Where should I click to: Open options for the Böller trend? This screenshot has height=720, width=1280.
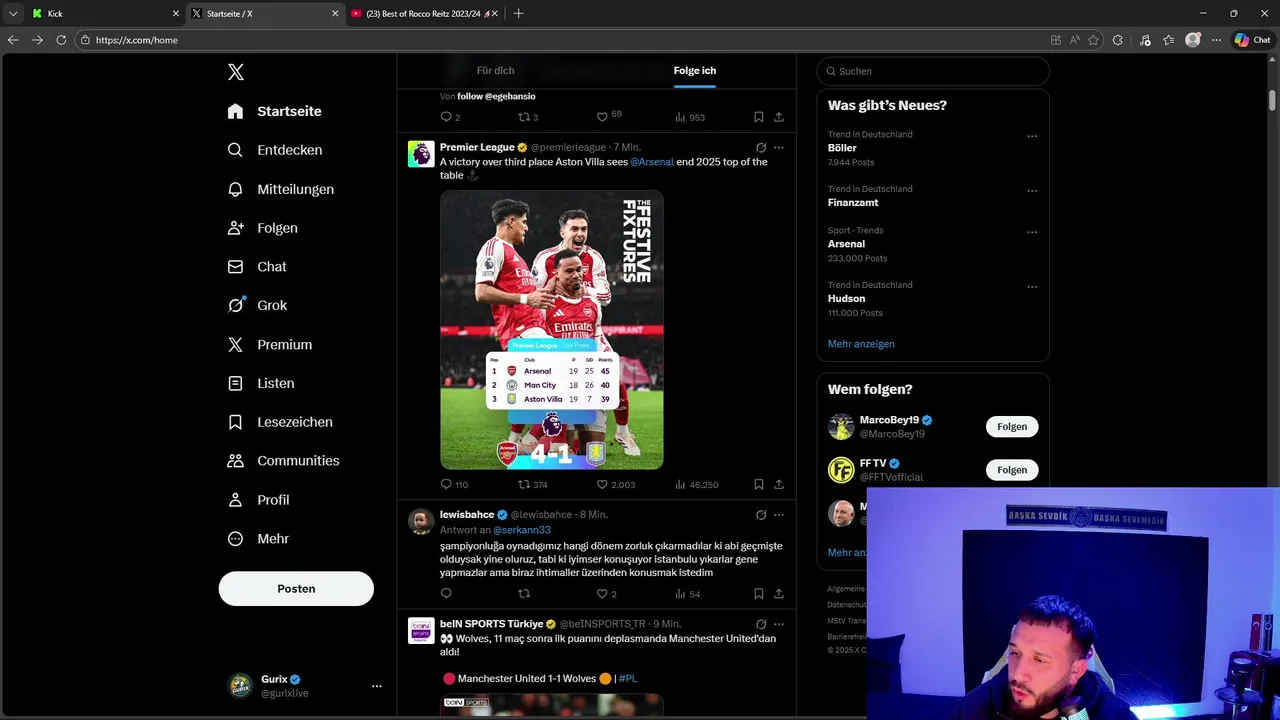click(x=1032, y=136)
